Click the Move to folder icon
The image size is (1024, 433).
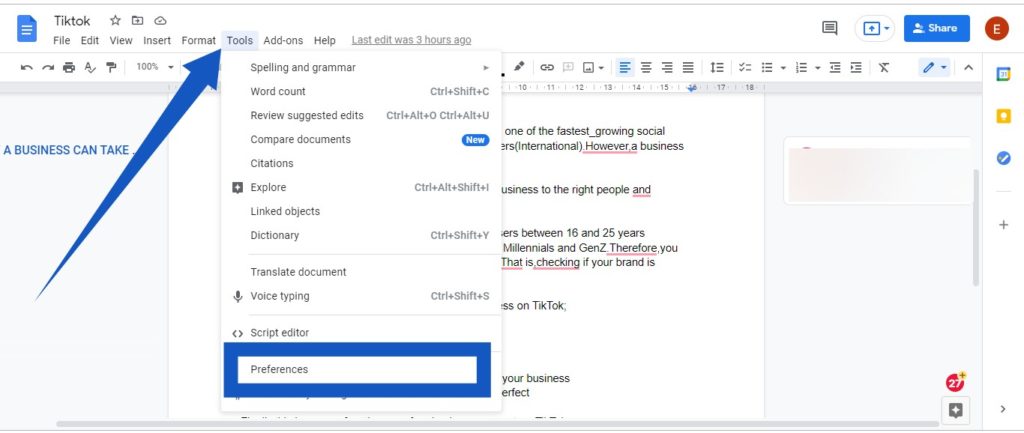137,20
